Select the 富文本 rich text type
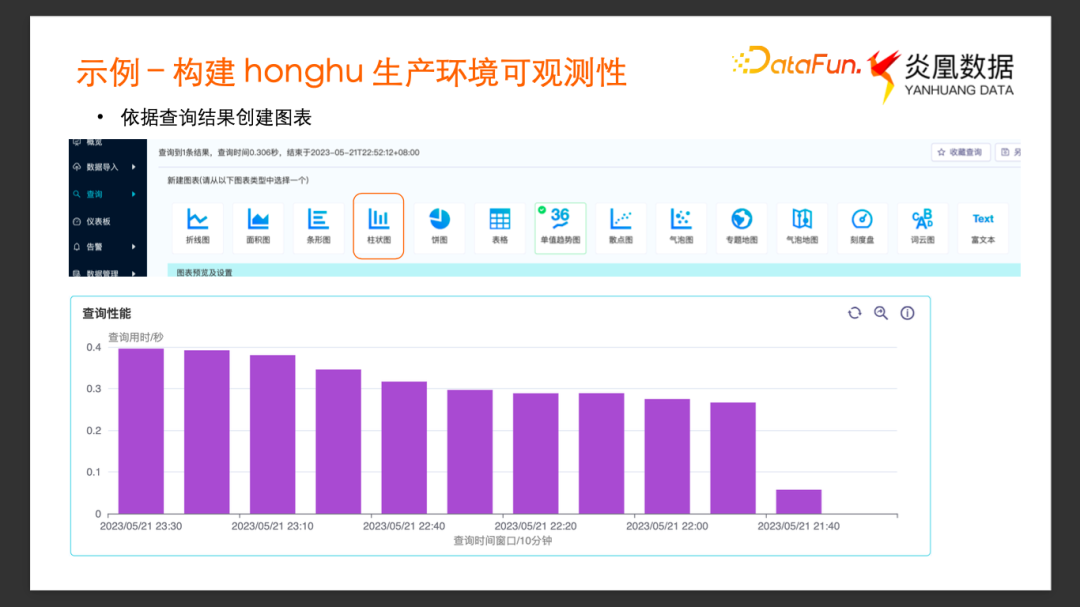This screenshot has width=1080, height=607. 983,227
